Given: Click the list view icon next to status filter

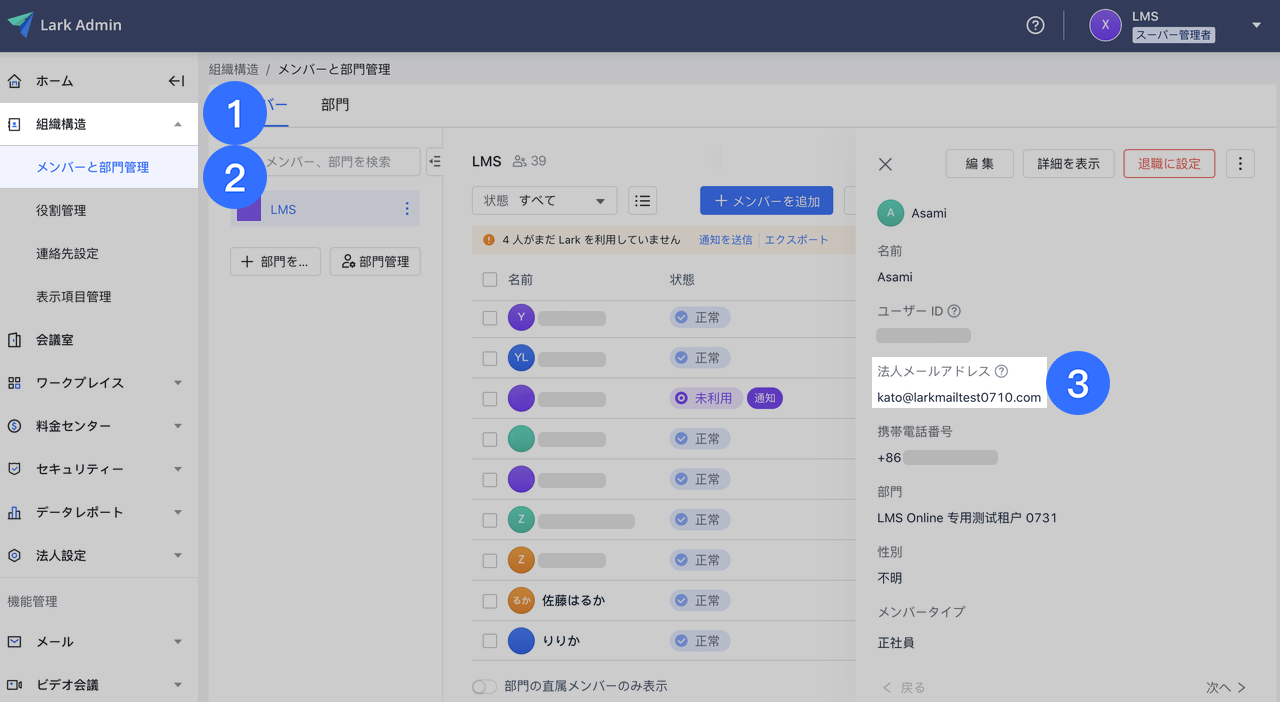Looking at the screenshot, I should tap(642, 201).
